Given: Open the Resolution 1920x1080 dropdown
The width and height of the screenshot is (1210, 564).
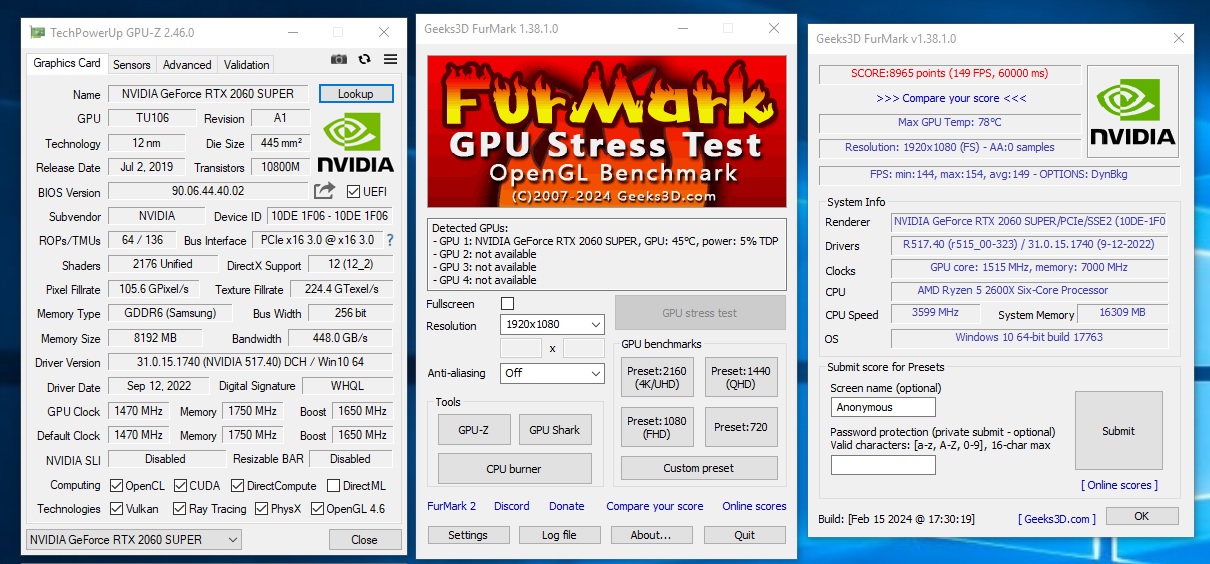Looking at the screenshot, I should [x=552, y=325].
